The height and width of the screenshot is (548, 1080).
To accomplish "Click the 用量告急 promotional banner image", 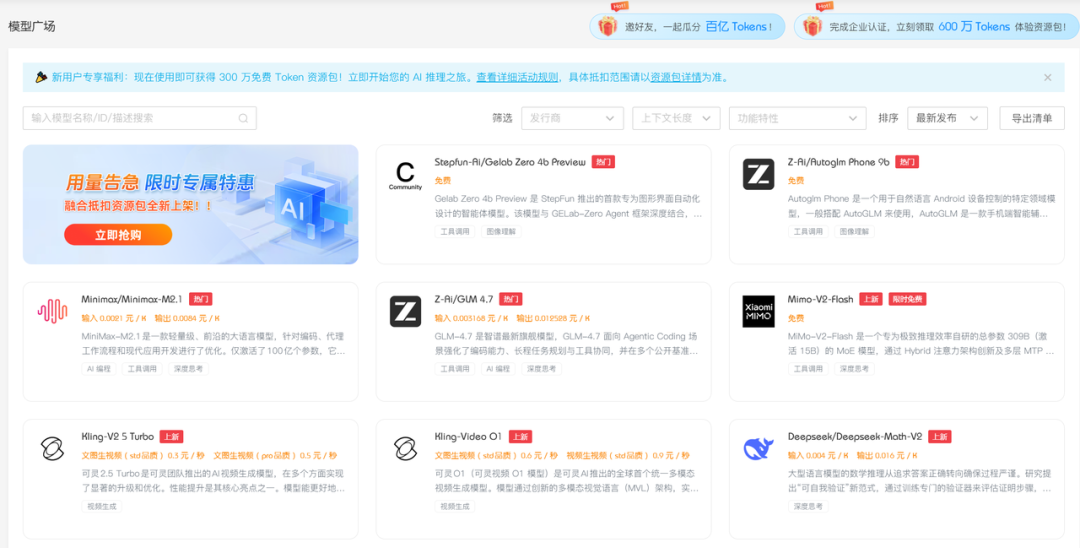I will (190, 204).
